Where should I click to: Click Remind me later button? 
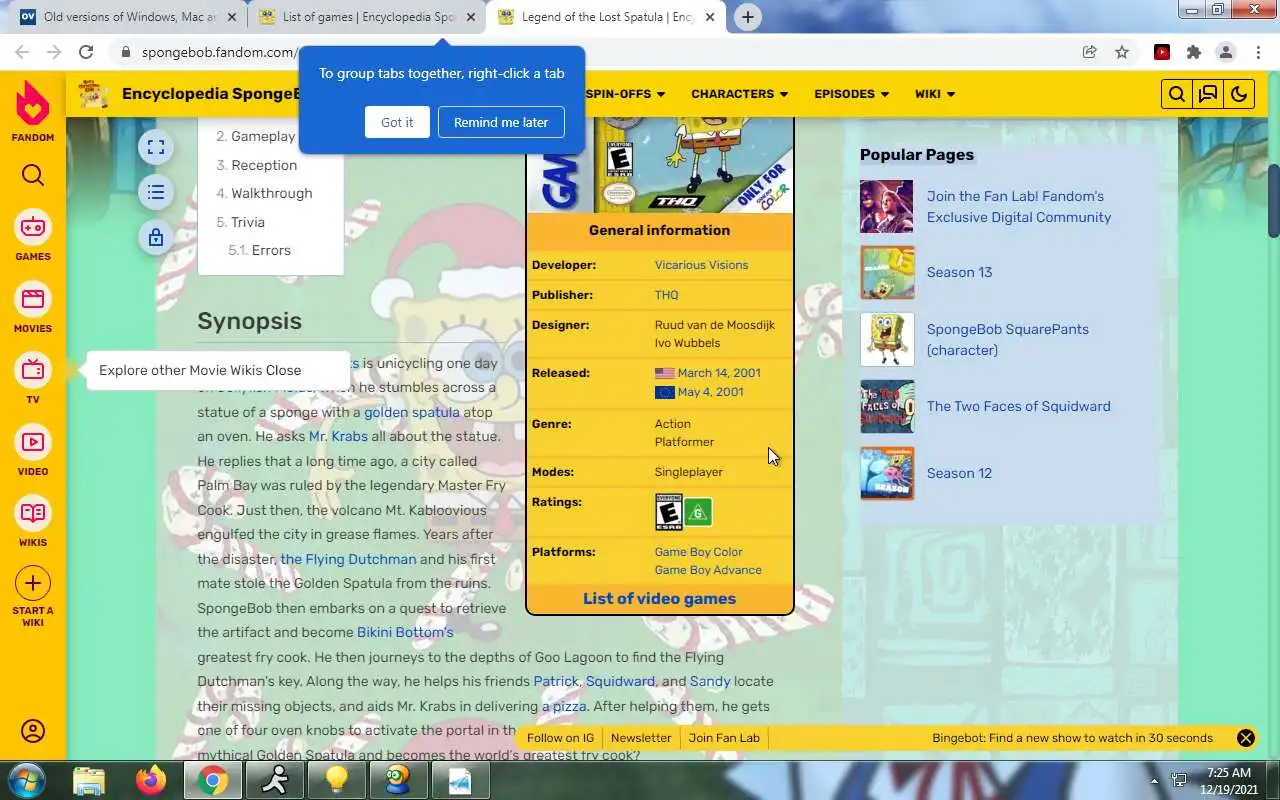(x=501, y=122)
